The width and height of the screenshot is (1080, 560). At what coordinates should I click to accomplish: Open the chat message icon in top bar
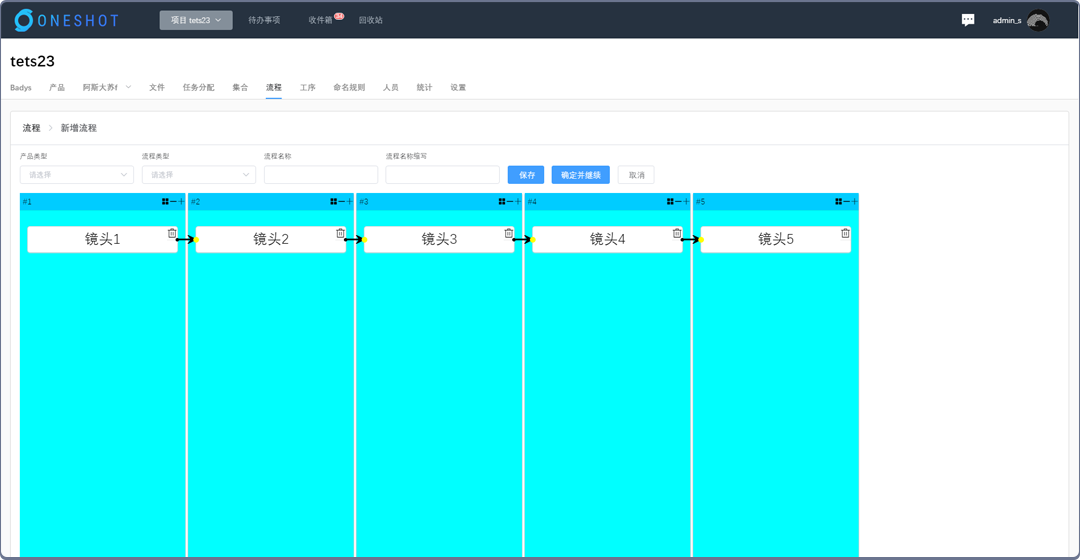[x=967, y=20]
